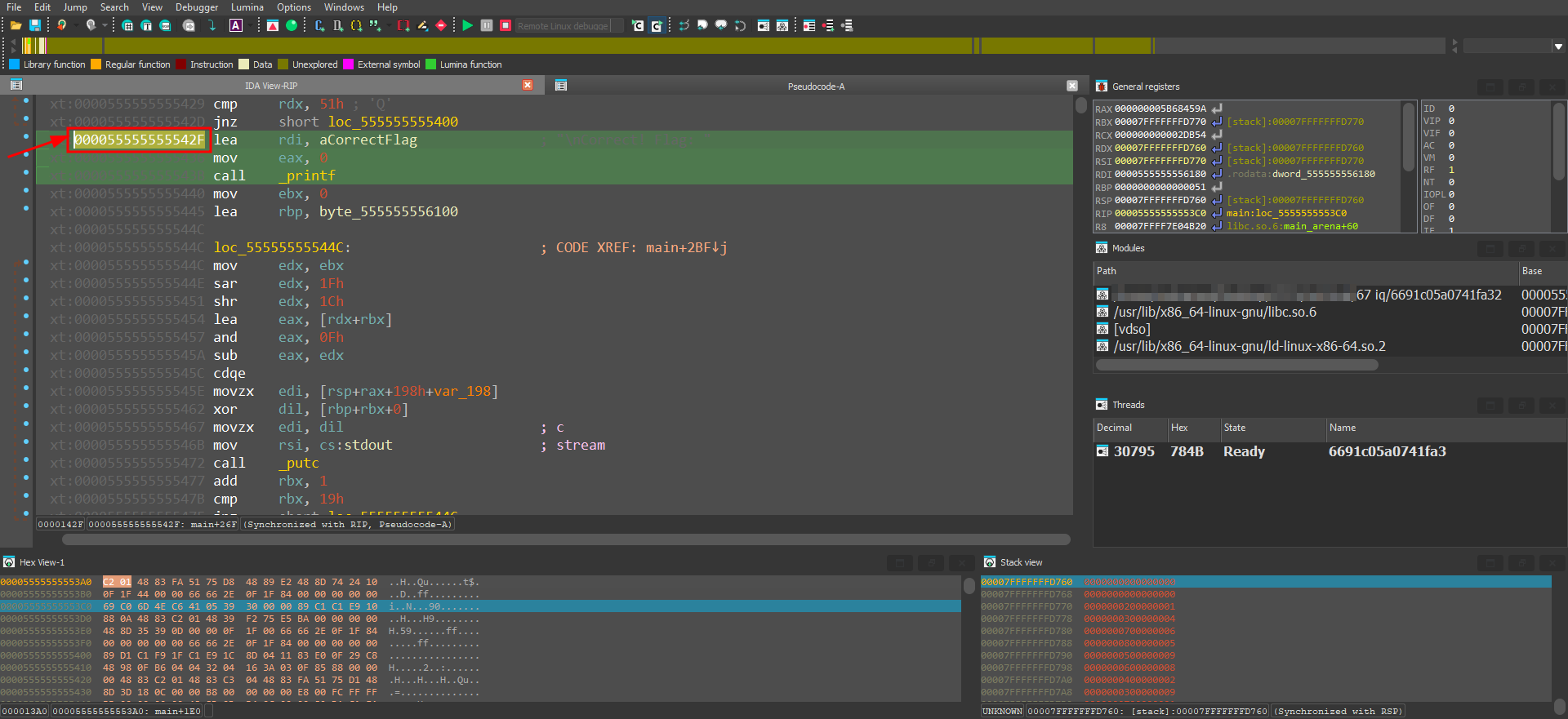Open dropdown arrow beside the 'A' text icon
The height and width of the screenshot is (719, 1568).
tap(250, 25)
